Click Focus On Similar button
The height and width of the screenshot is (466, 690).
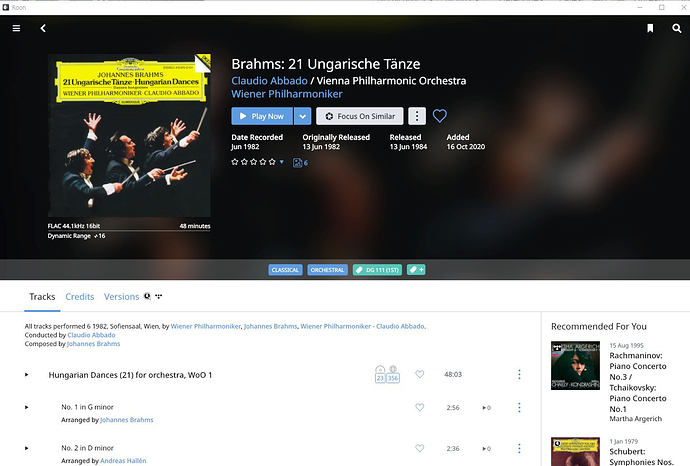(x=360, y=116)
